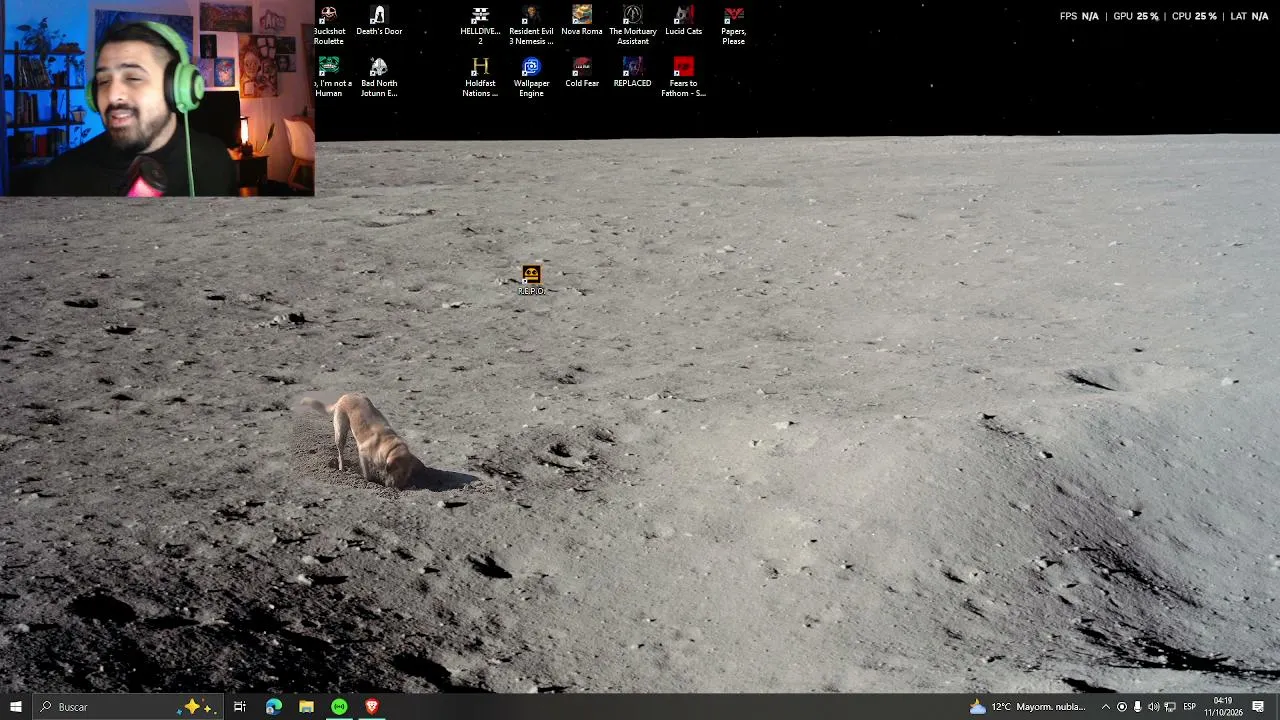Click the Resident Evil 3 Nemesis shortcut
This screenshot has width=1280, height=720.
click(x=531, y=25)
